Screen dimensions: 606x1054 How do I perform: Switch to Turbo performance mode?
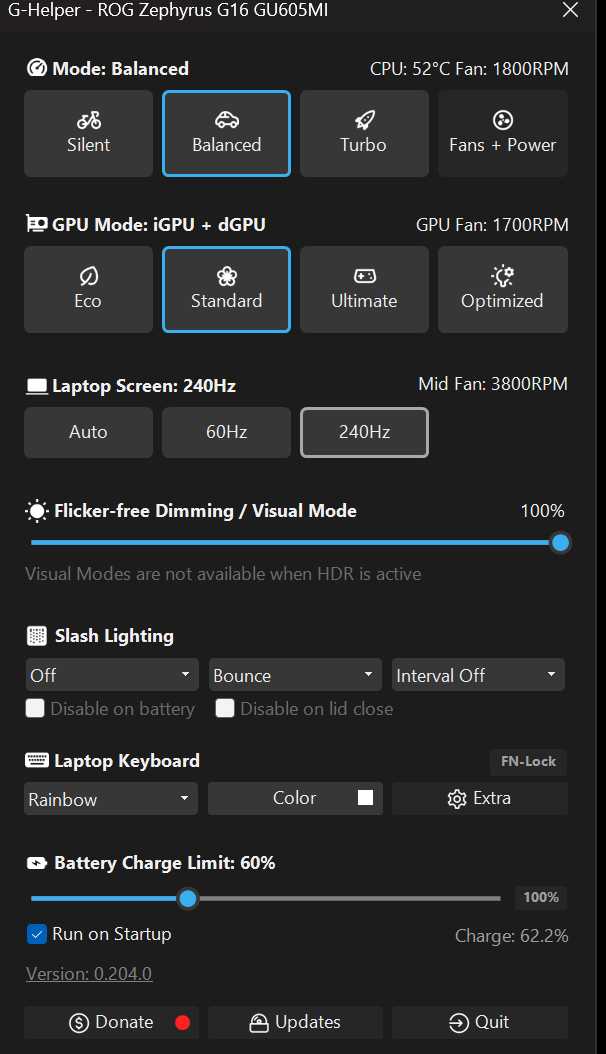click(x=364, y=134)
